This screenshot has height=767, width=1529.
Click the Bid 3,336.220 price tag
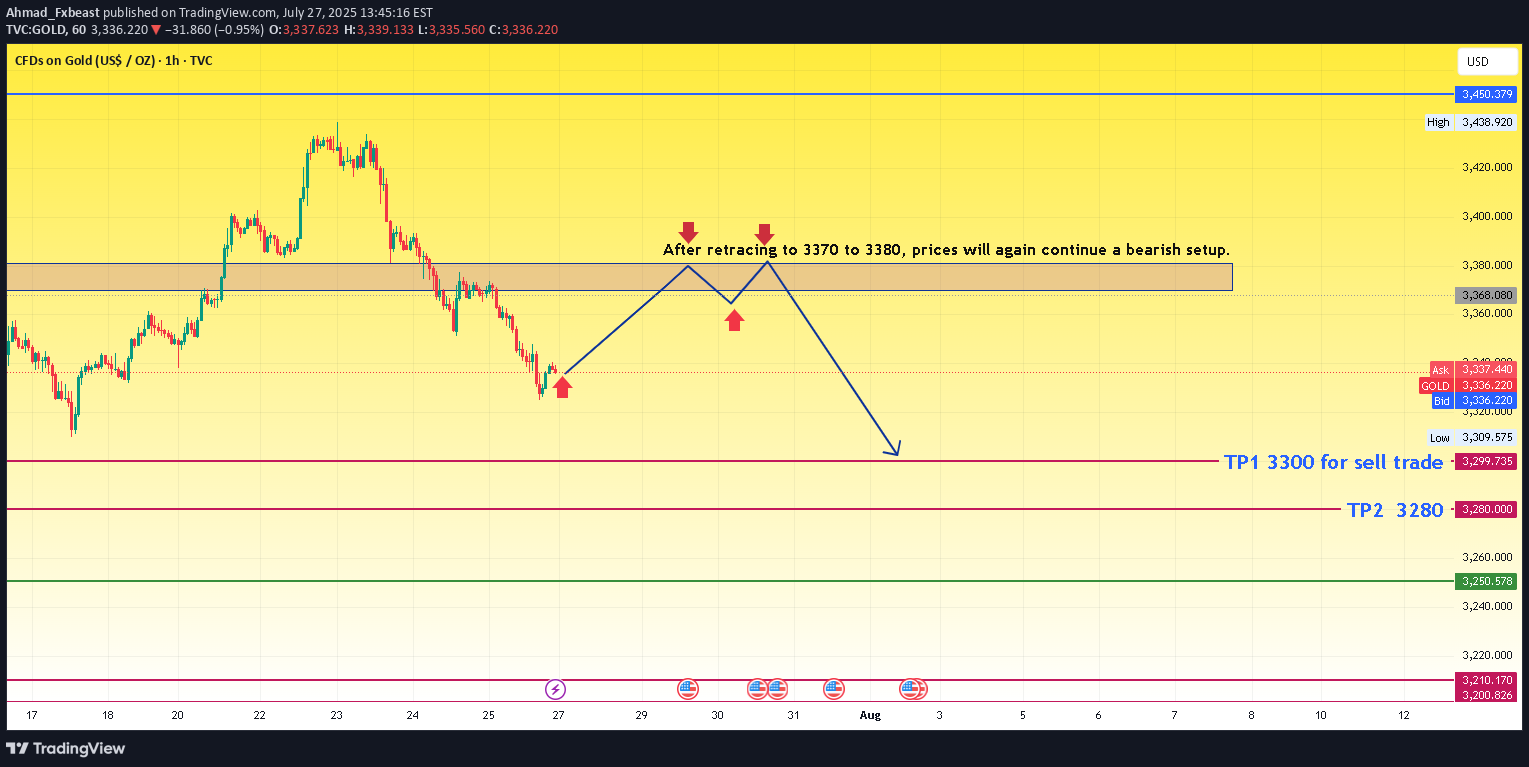point(1473,400)
